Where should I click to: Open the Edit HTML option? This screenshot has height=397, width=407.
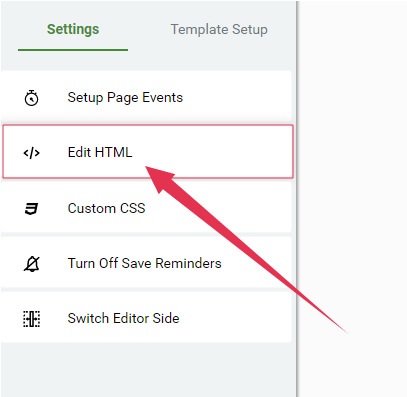148,152
